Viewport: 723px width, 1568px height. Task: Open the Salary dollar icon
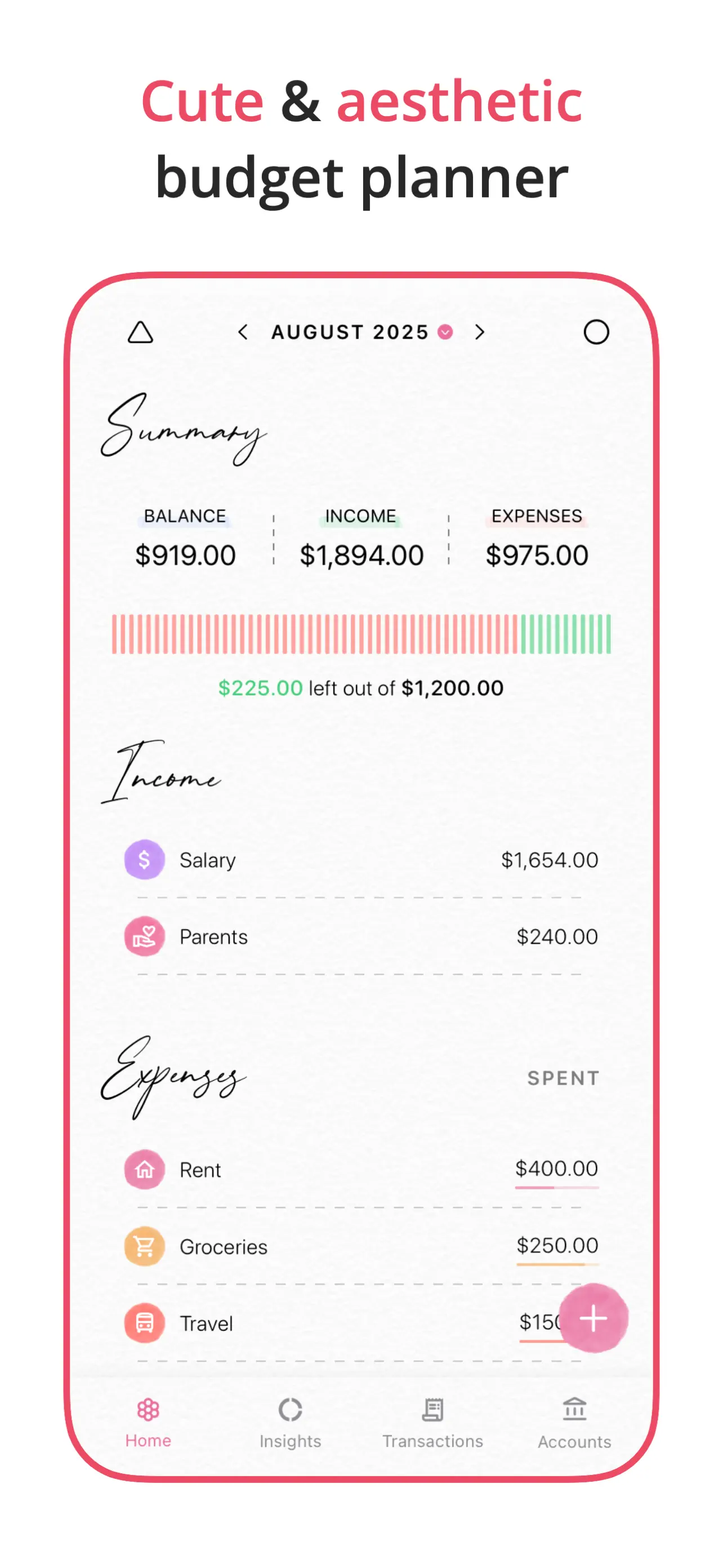(144, 859)
